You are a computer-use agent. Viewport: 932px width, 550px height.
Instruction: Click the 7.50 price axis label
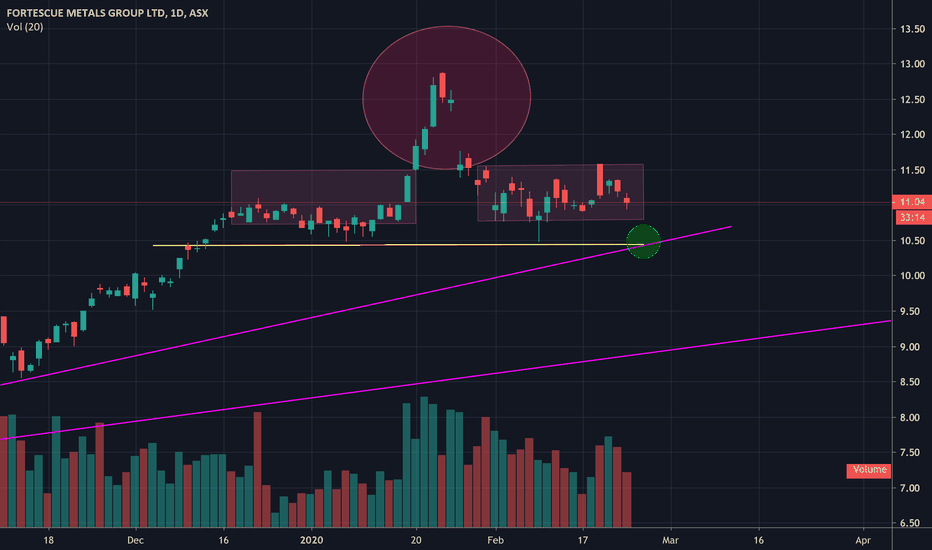[x=912, y=453]
